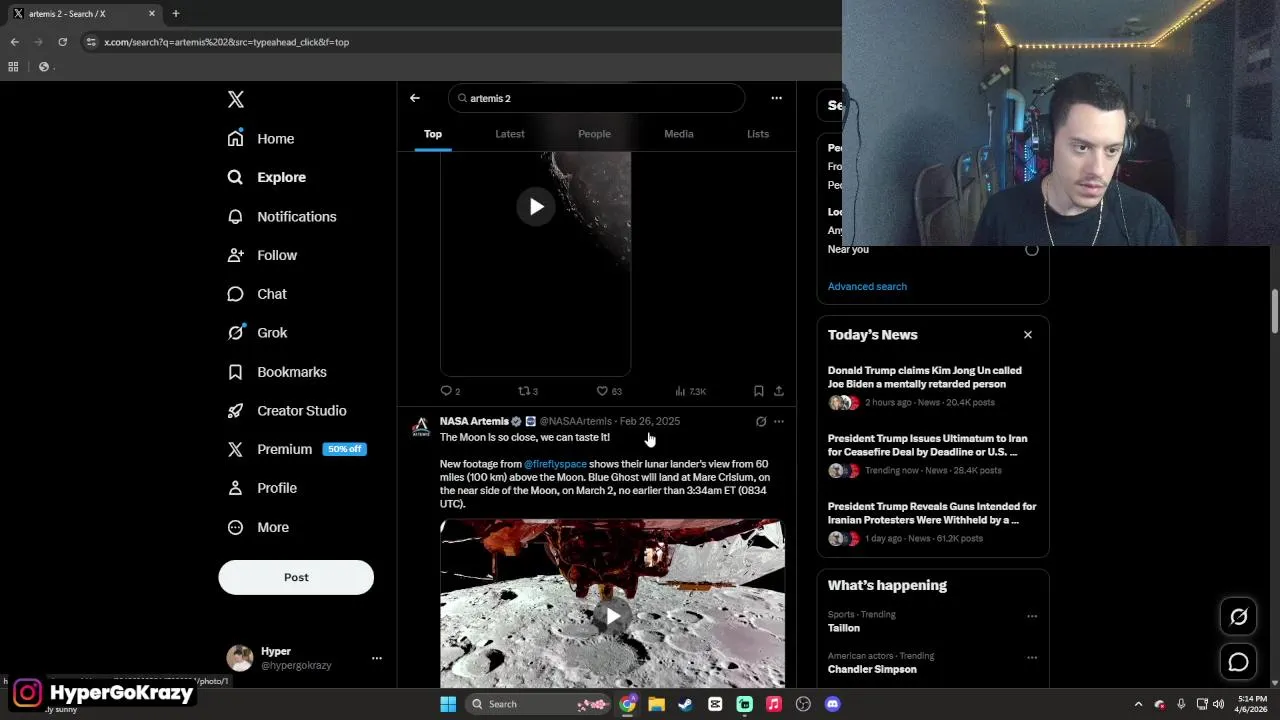The image size is (1280, 720).
Task: Open Taillon trending topic
Action: (844, 628)
